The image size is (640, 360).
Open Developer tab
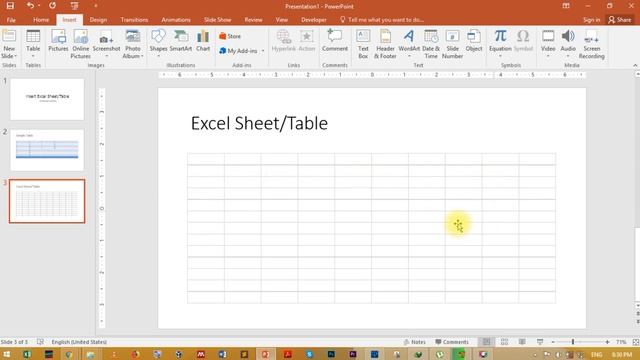coord(313,20)
